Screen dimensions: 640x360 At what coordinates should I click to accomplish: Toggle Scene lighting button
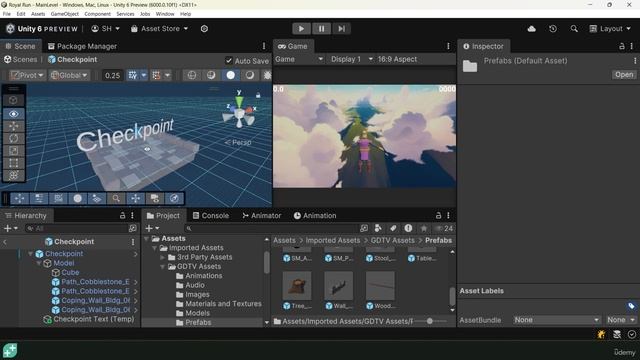click(x=231, y=75)
